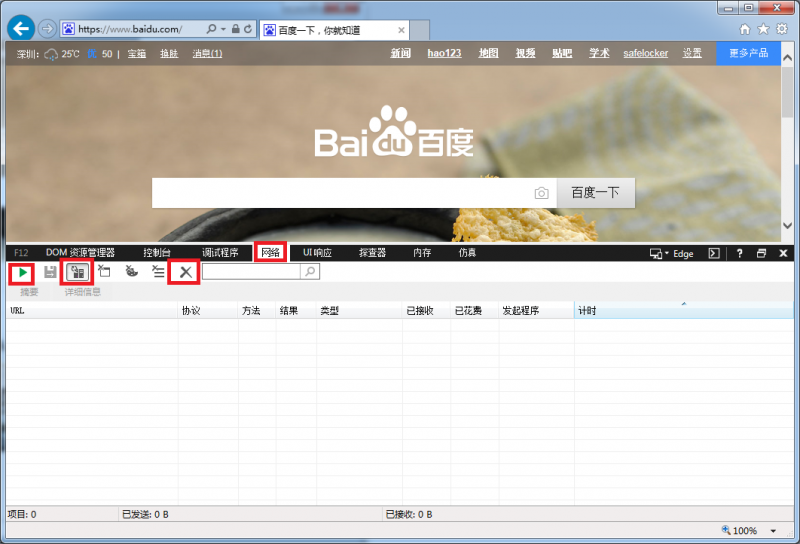Click the export captured traffic save icon
This screenshot has height=544, width=800.
click(x=50, y=272)
